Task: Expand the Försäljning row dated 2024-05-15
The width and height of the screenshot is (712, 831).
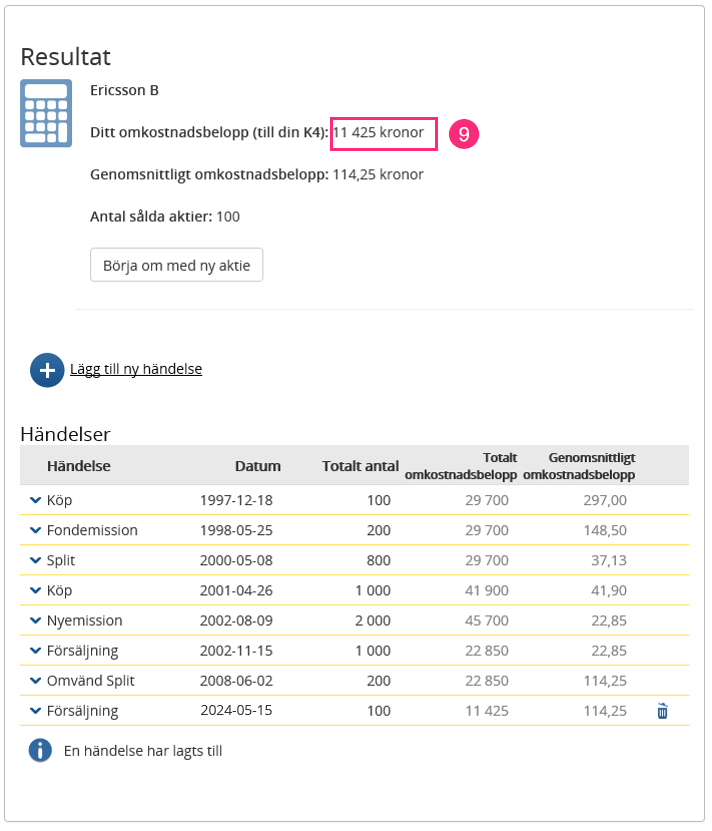Action: [36, 711]
